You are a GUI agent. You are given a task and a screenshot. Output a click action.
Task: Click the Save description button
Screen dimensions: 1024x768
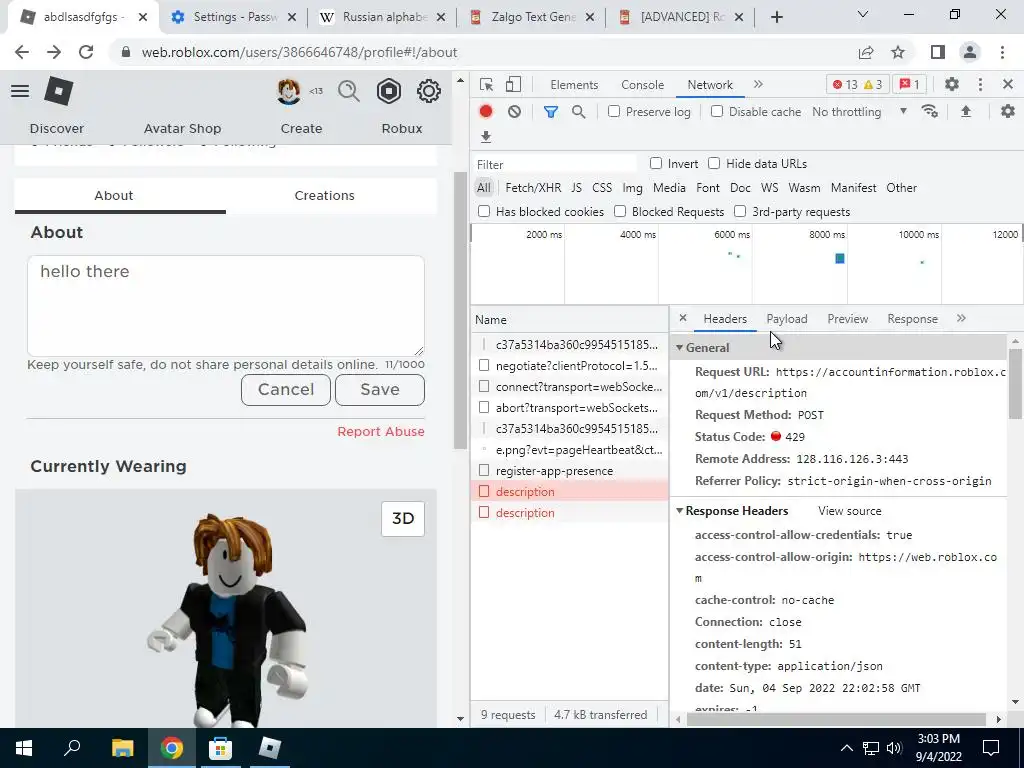379,389
